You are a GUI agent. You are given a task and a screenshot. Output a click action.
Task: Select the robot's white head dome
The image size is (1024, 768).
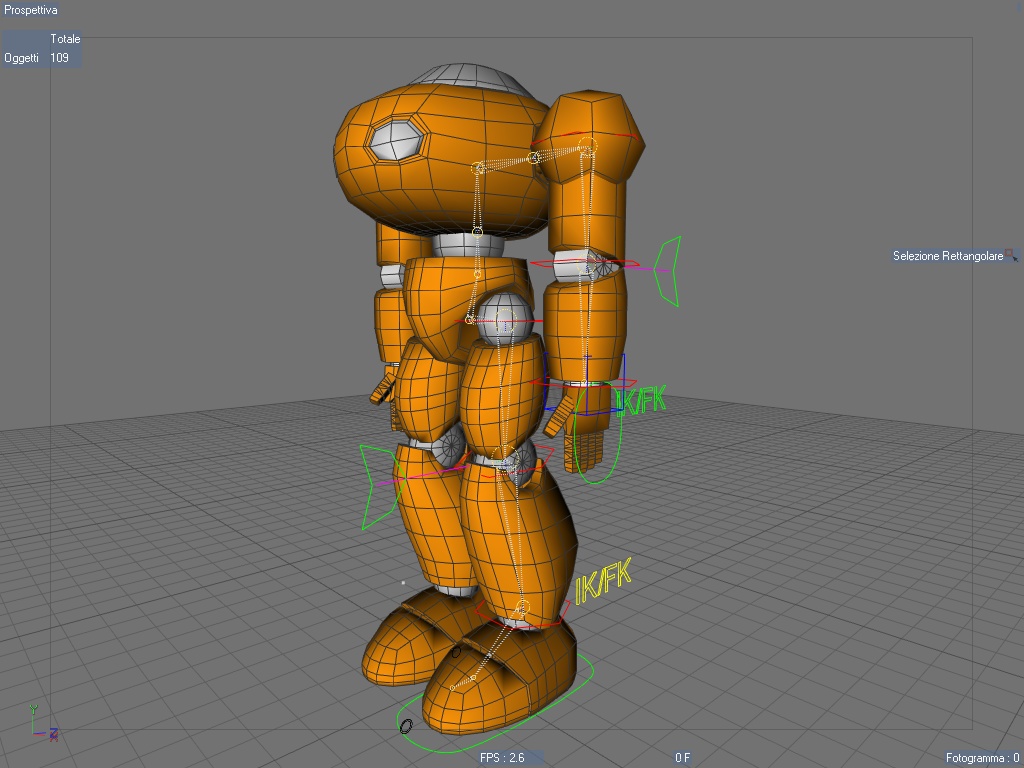(468, 77)
